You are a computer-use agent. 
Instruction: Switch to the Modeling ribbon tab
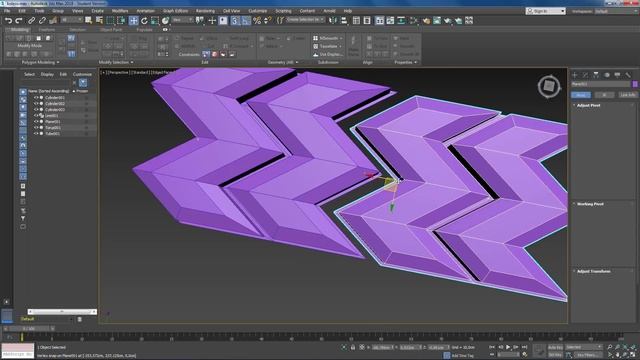[x=20, y=30]
